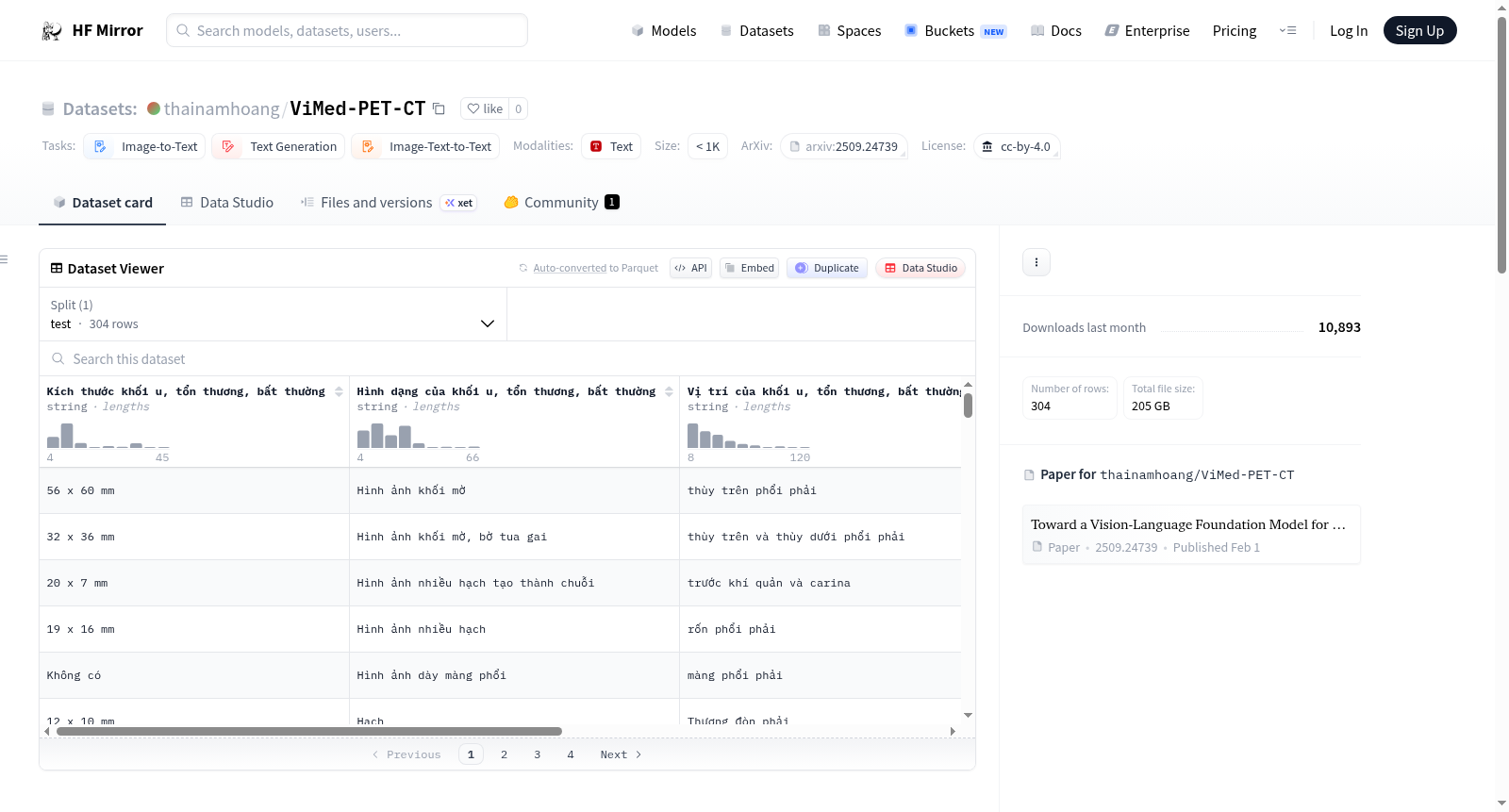Viewport: 1509px width, 812px height.
Task: Sort the 'Hình dạng của khối u' column
Action: tap(669, 391)
